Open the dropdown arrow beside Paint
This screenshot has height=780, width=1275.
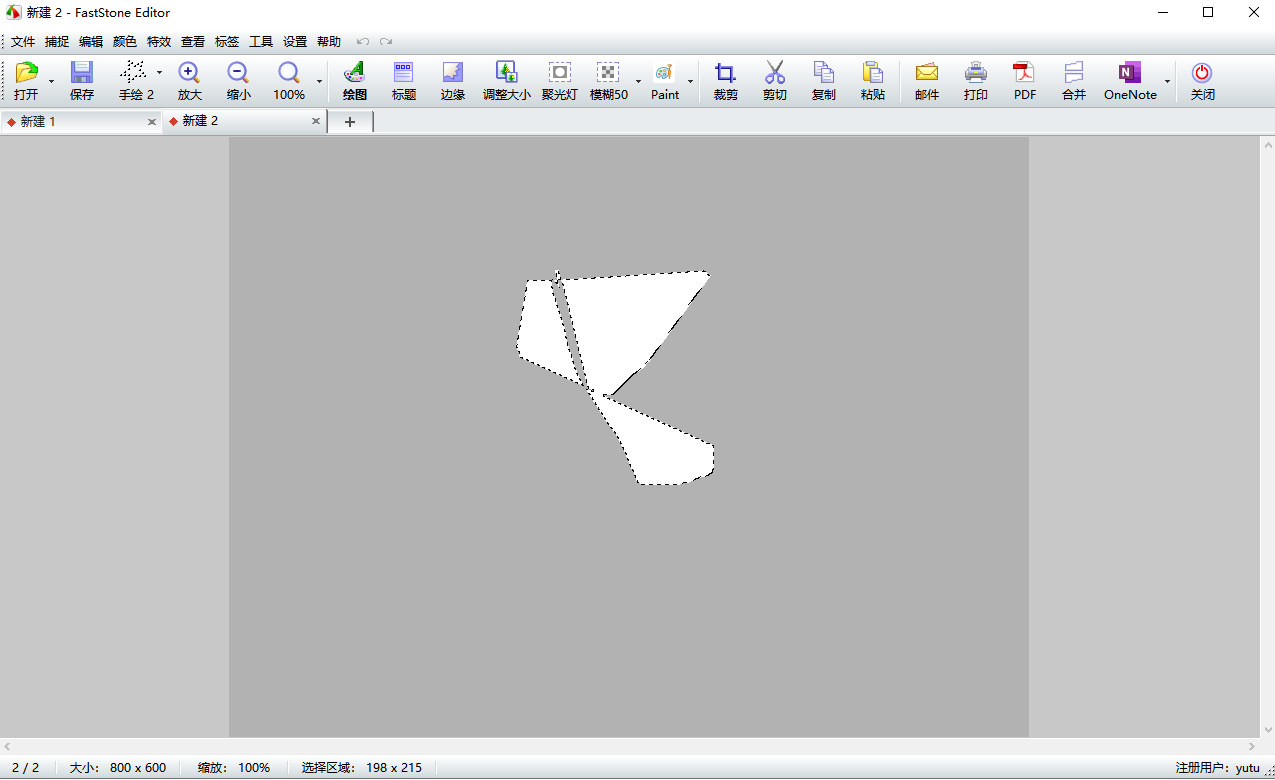[x=690, y=81]
